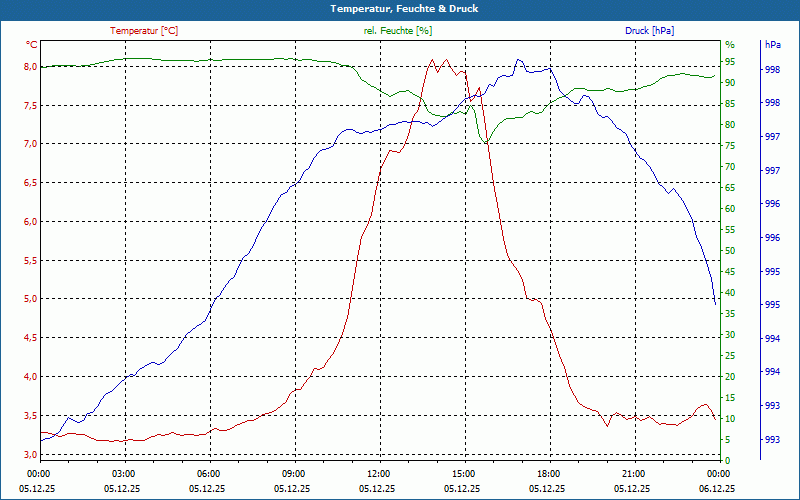Click the '8,0' temperature axis value

pyautogui.click(x=31, y=67)
